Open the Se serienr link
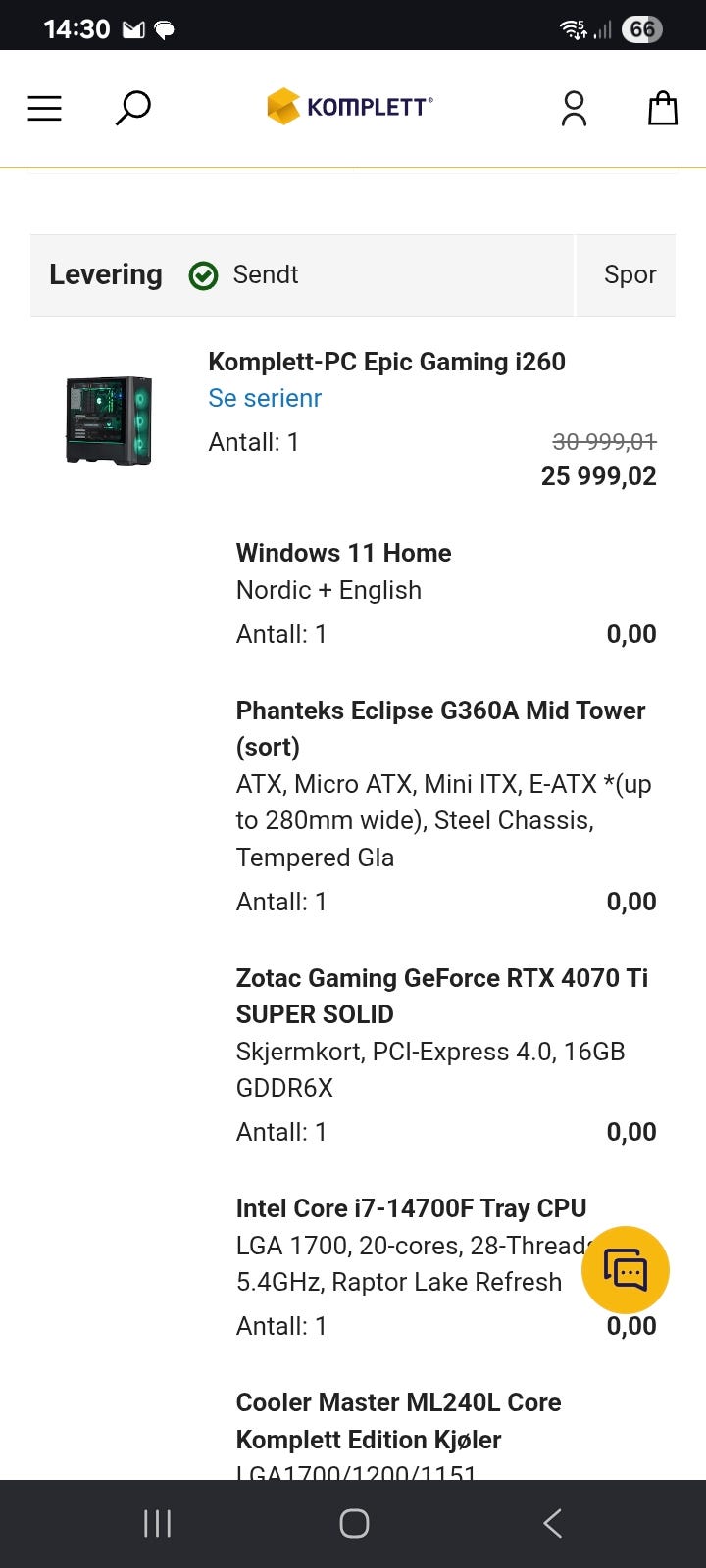This screenshot has height=1568, width=706. 265,398
